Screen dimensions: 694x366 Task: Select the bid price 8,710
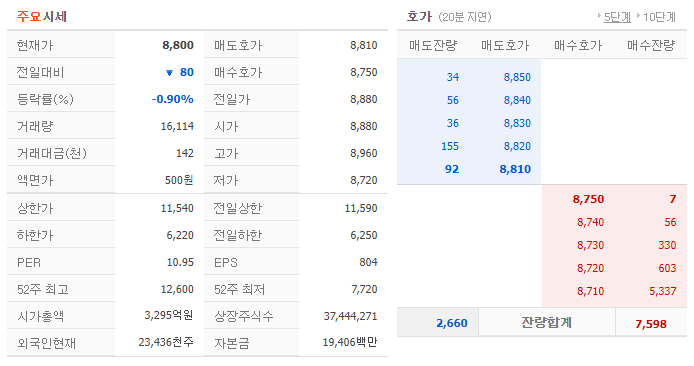(590, 291)
